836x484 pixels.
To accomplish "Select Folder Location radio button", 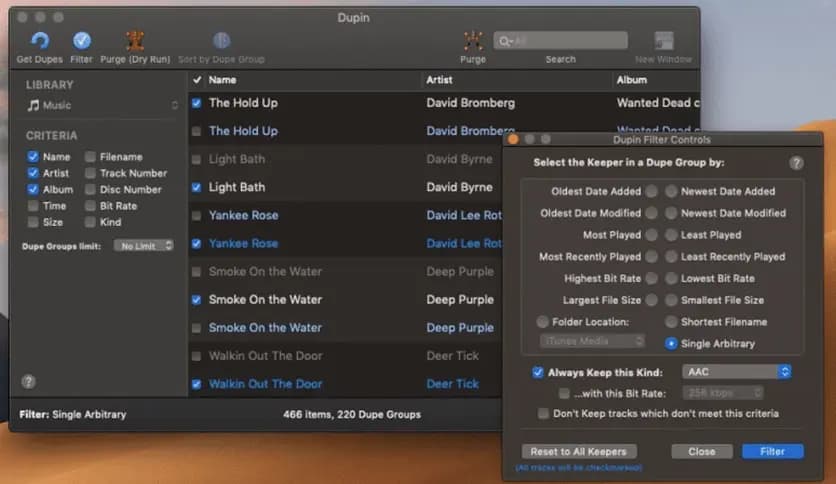I will point(542,322).
